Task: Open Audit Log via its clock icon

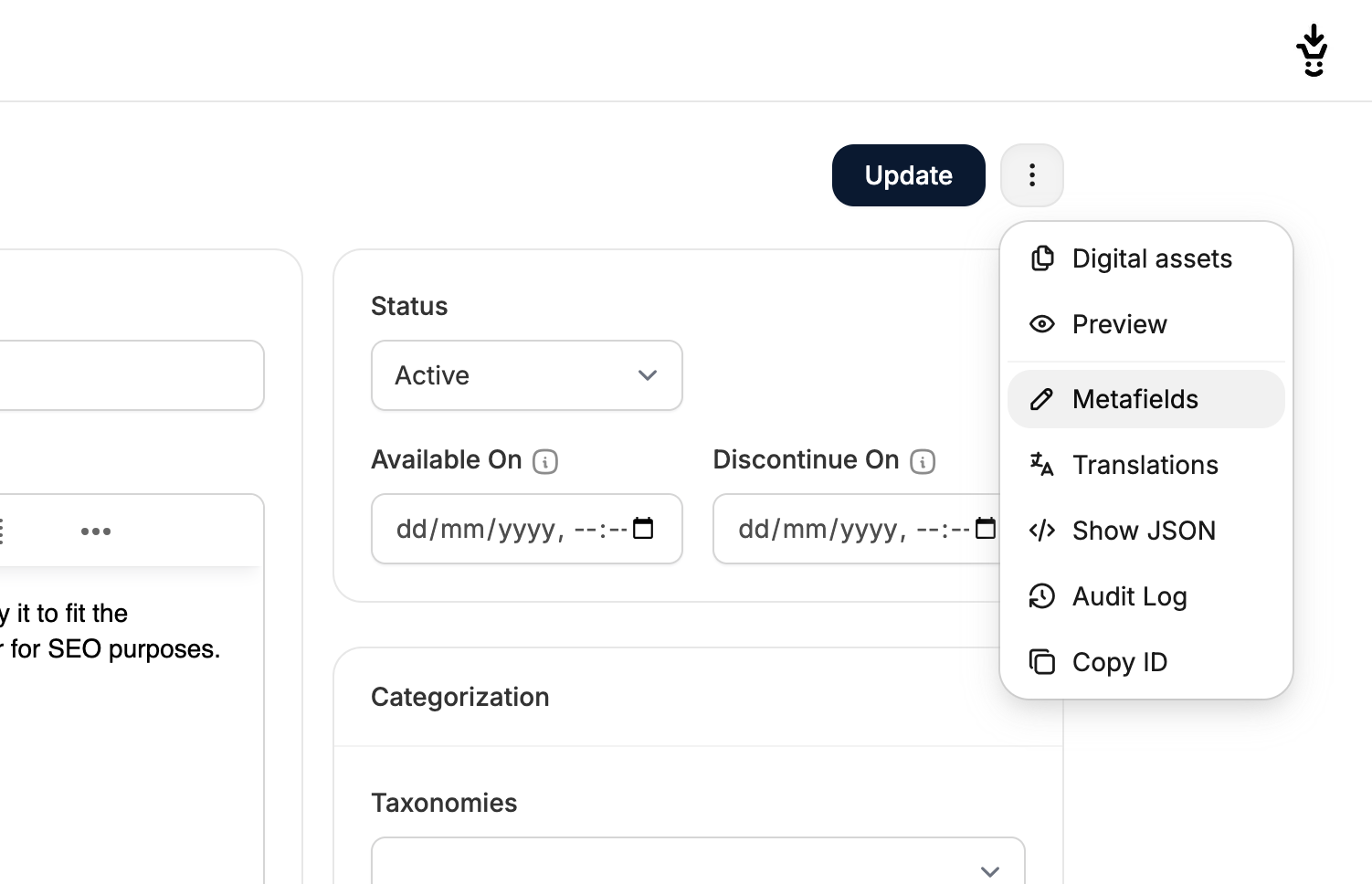Action: 1042,596
